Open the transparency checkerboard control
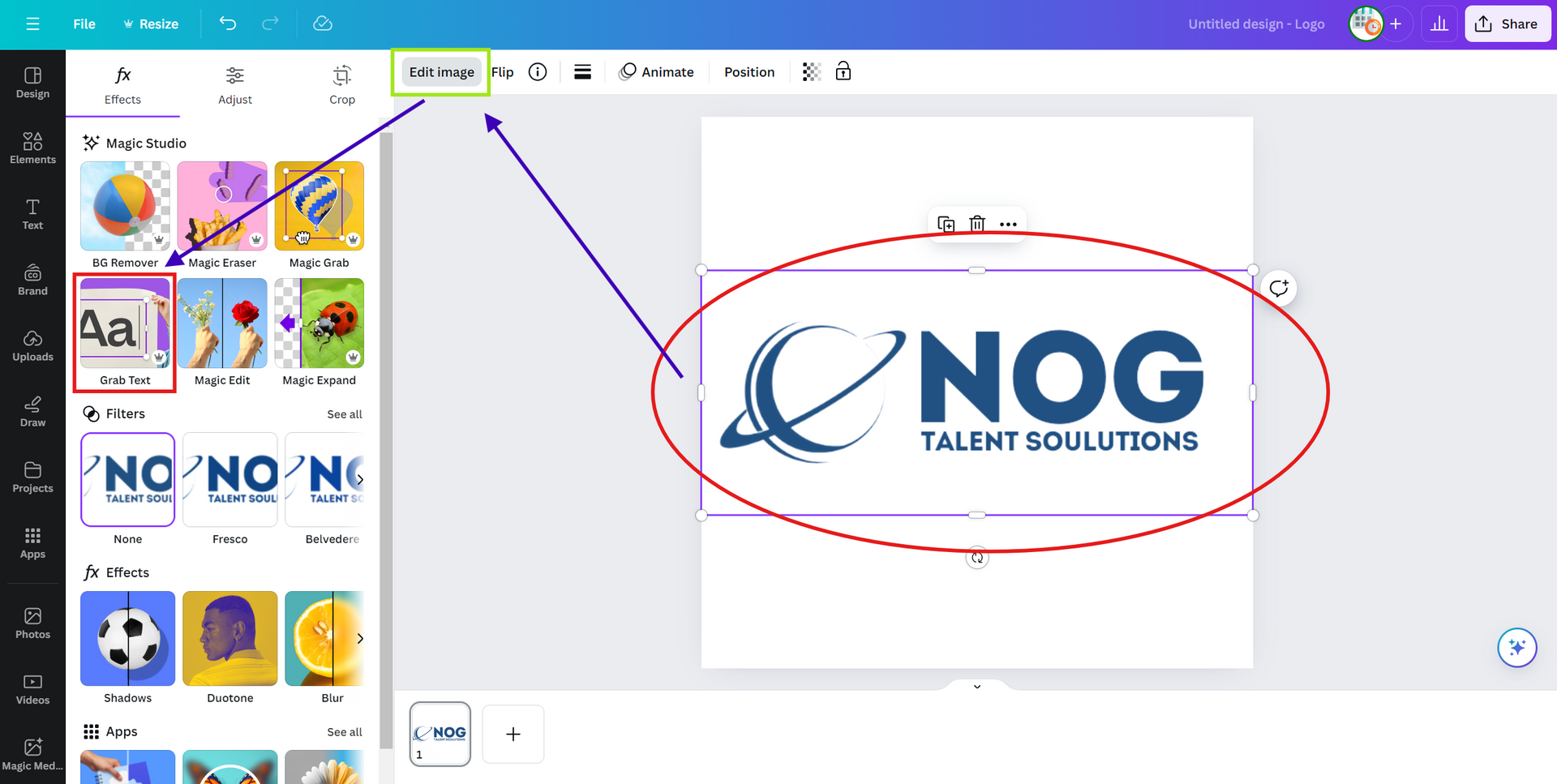 coord(812,72)
